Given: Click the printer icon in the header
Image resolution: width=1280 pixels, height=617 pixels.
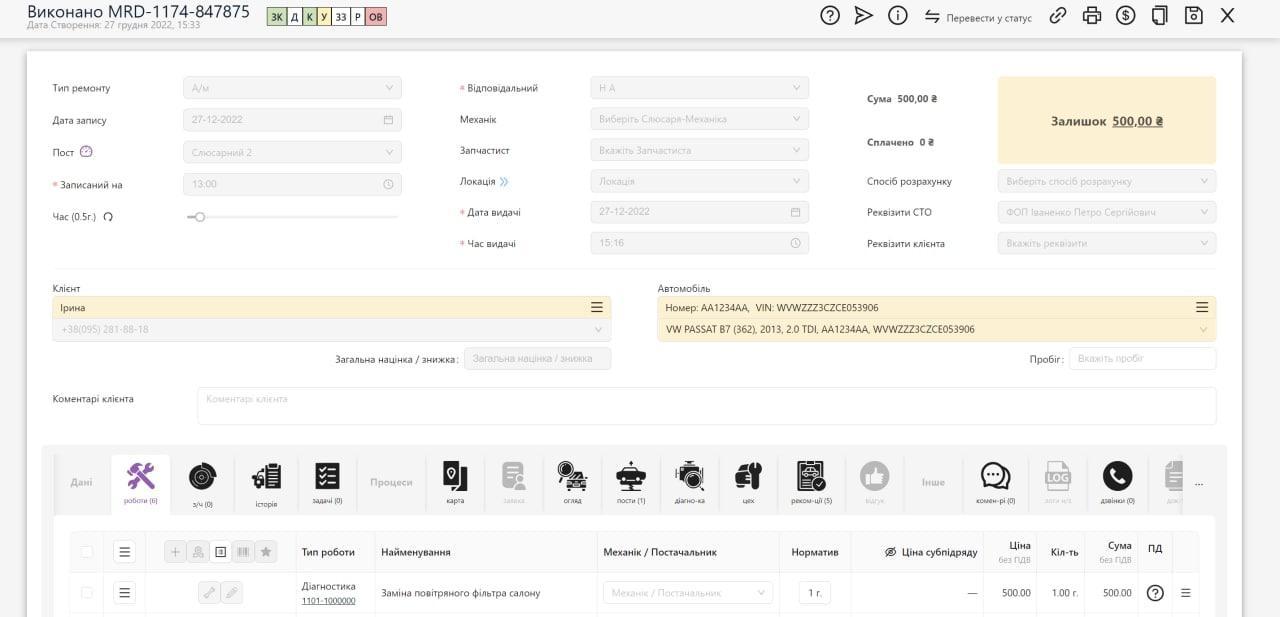Looking at the screenshot, I should (1092, 16).
